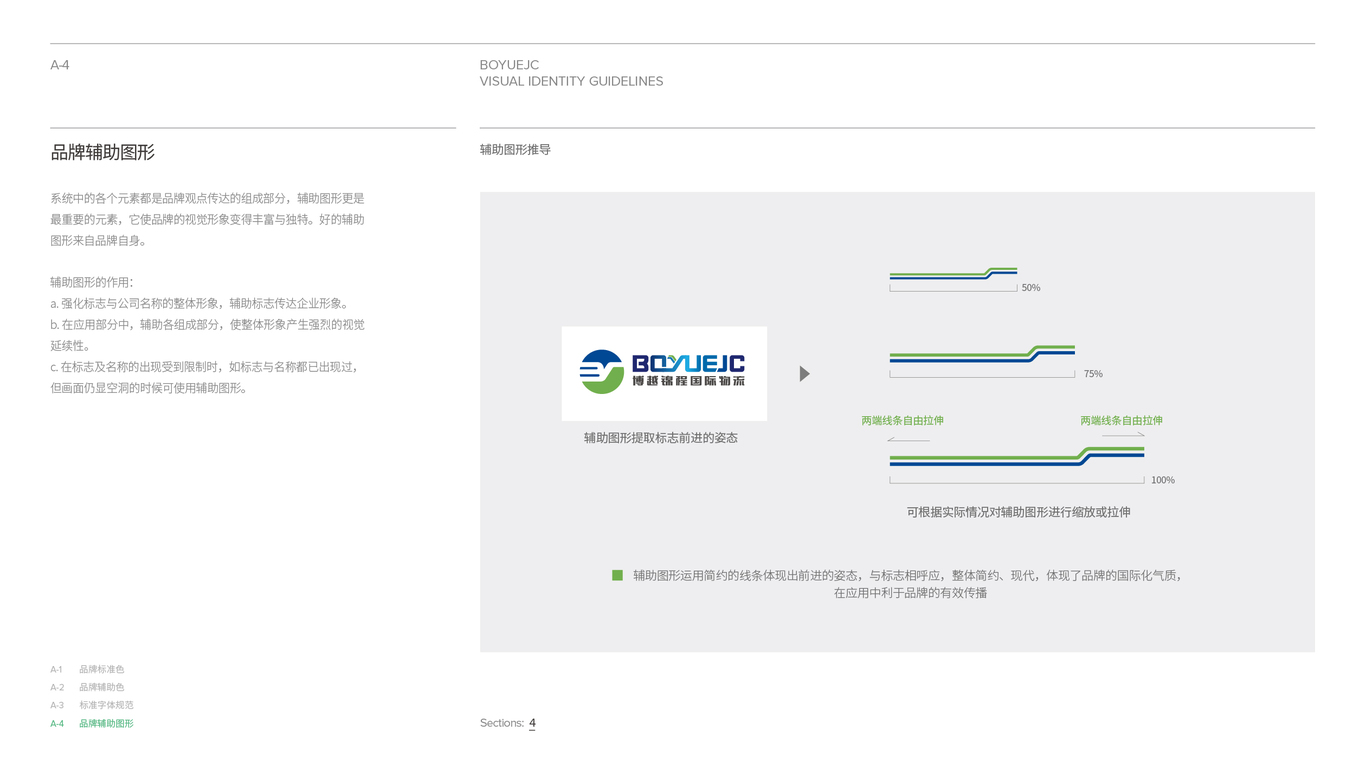Select the 50% scaled auxiliary line graphic
The image size is (1366, 768).
tap(953, 273)
